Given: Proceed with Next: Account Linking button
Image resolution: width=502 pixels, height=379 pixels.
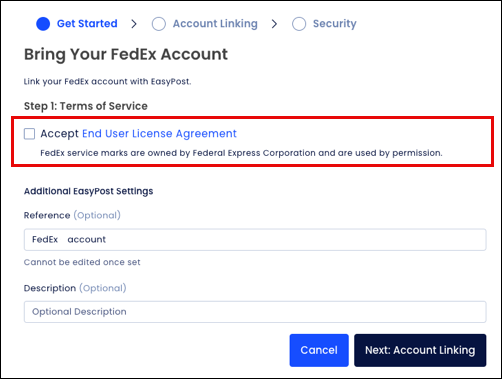Looking at the screenshot, I should click(420, 350).
